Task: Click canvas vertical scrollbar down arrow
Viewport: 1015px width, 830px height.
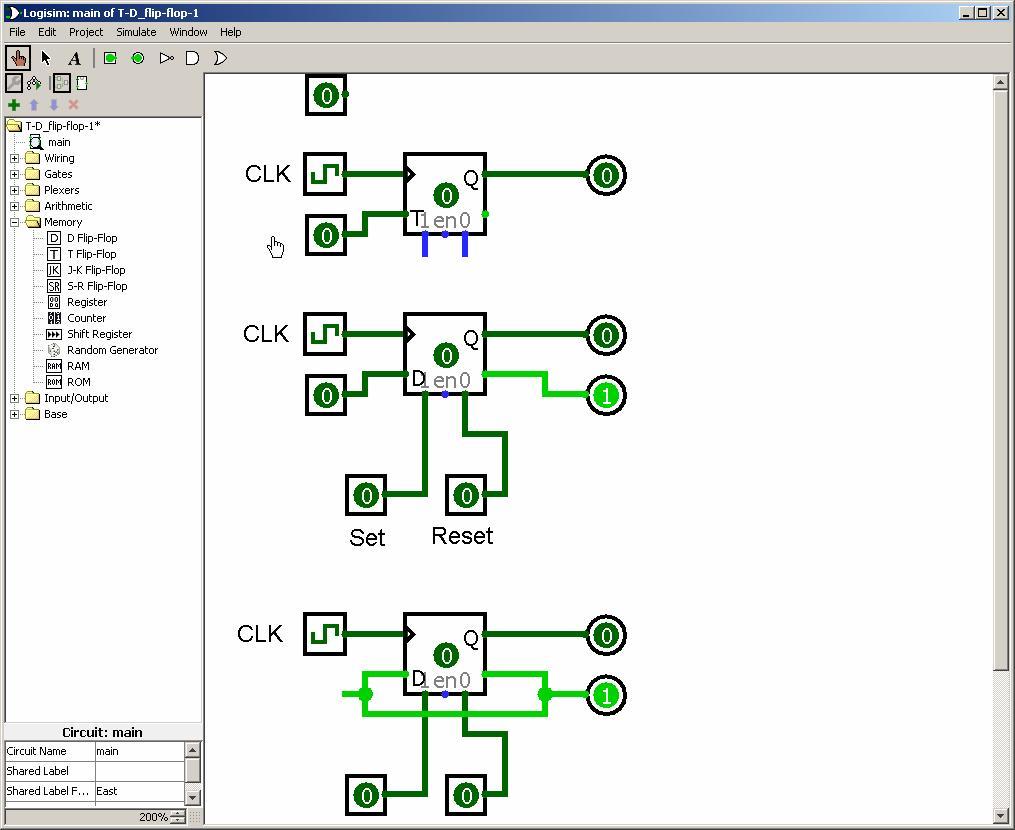Action: (1000, 816)
